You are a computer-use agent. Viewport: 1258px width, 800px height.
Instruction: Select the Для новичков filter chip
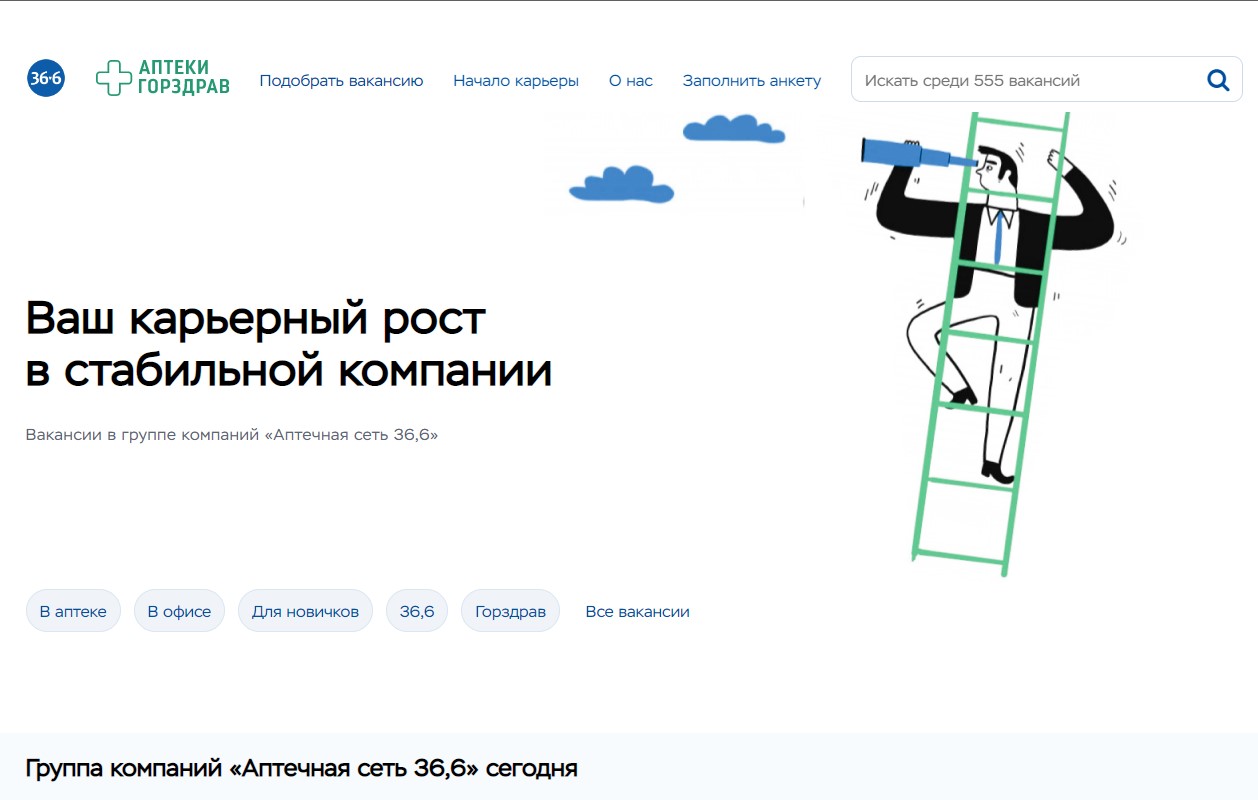coord(305,611)
